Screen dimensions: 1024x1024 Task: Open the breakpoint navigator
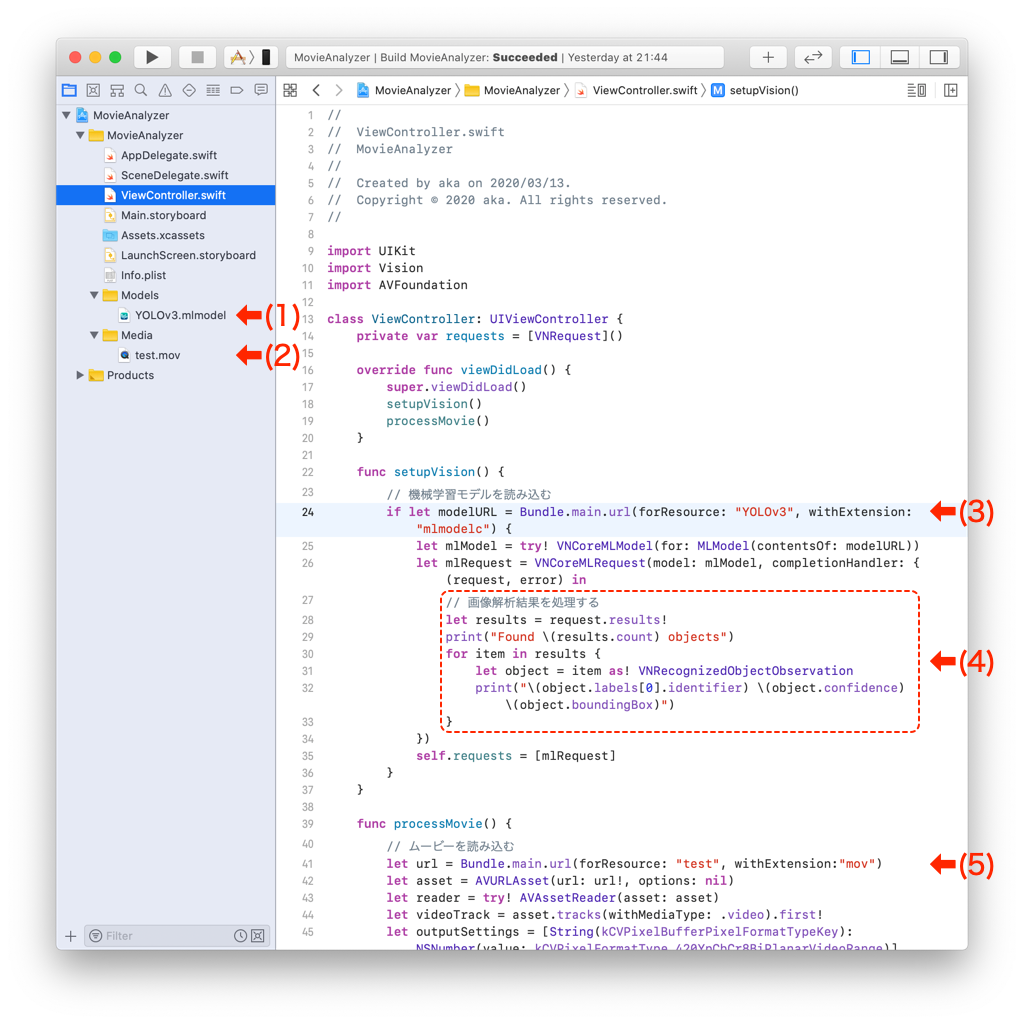point(237,91)
